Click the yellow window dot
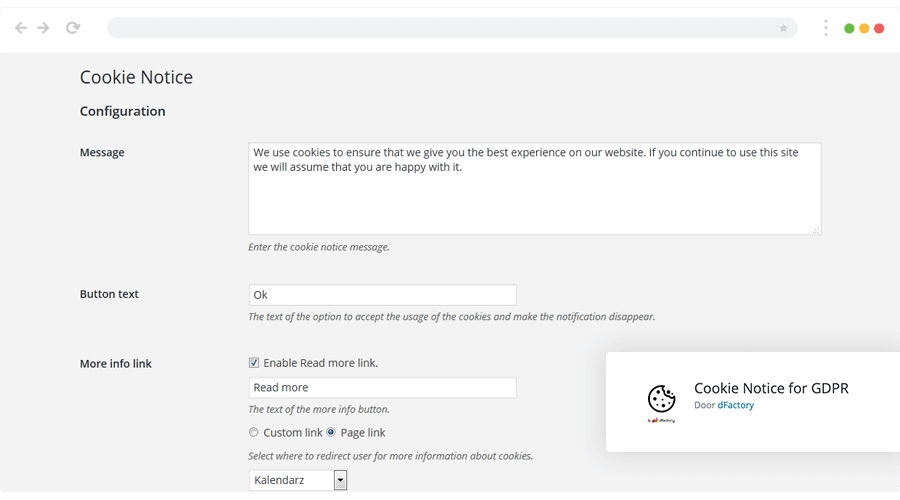This screenshot has width=900, height=500. 864,28
